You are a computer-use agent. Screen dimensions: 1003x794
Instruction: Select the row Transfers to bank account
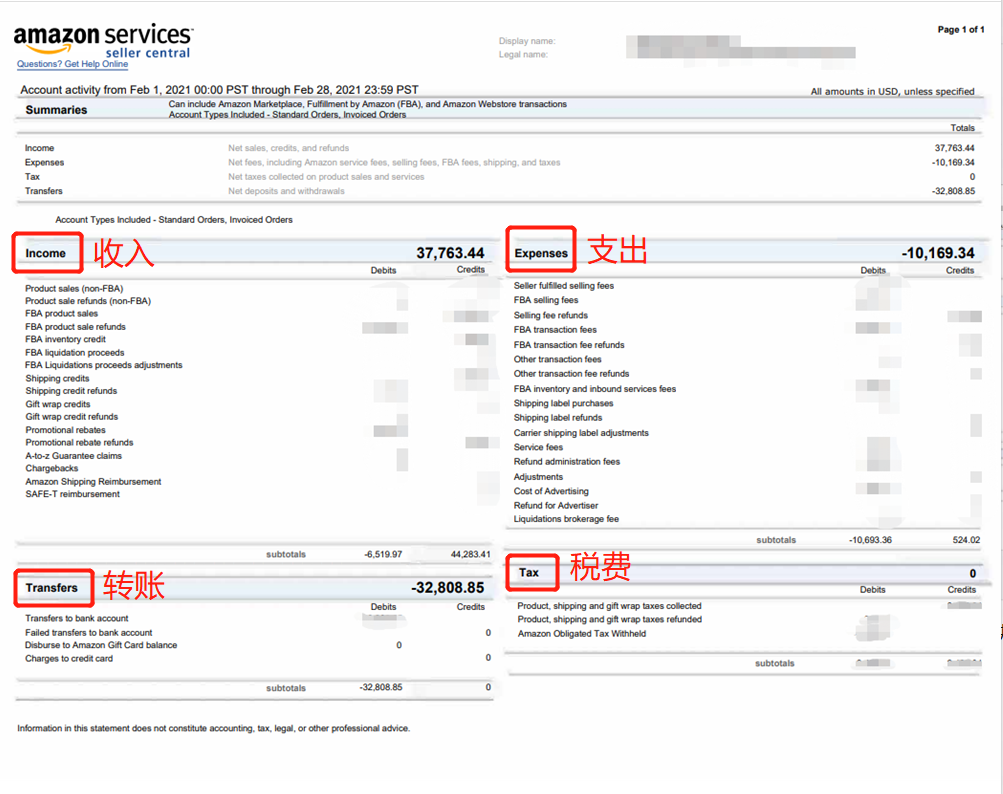point(77,619)
